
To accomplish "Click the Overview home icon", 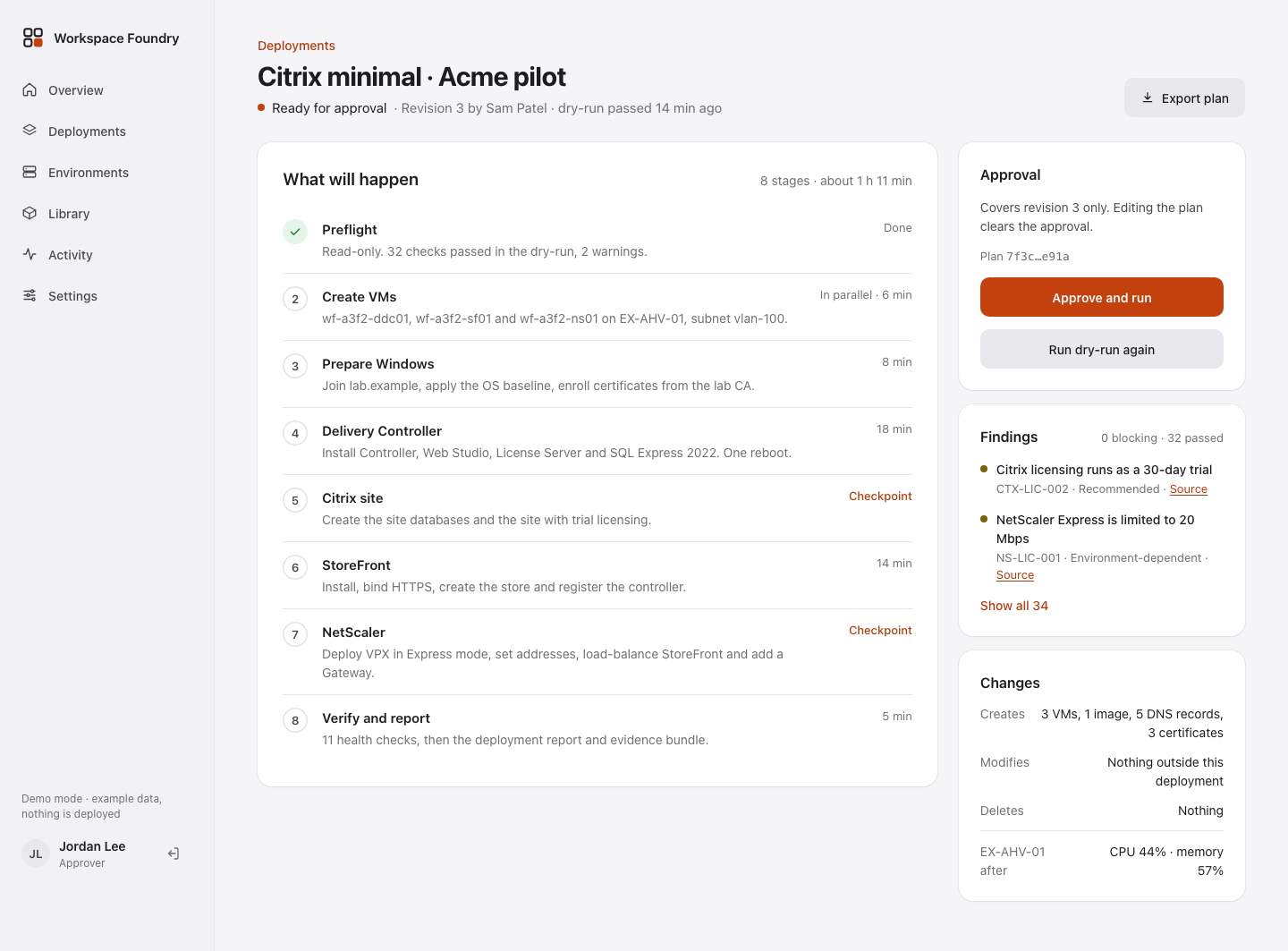I will 30,89.
